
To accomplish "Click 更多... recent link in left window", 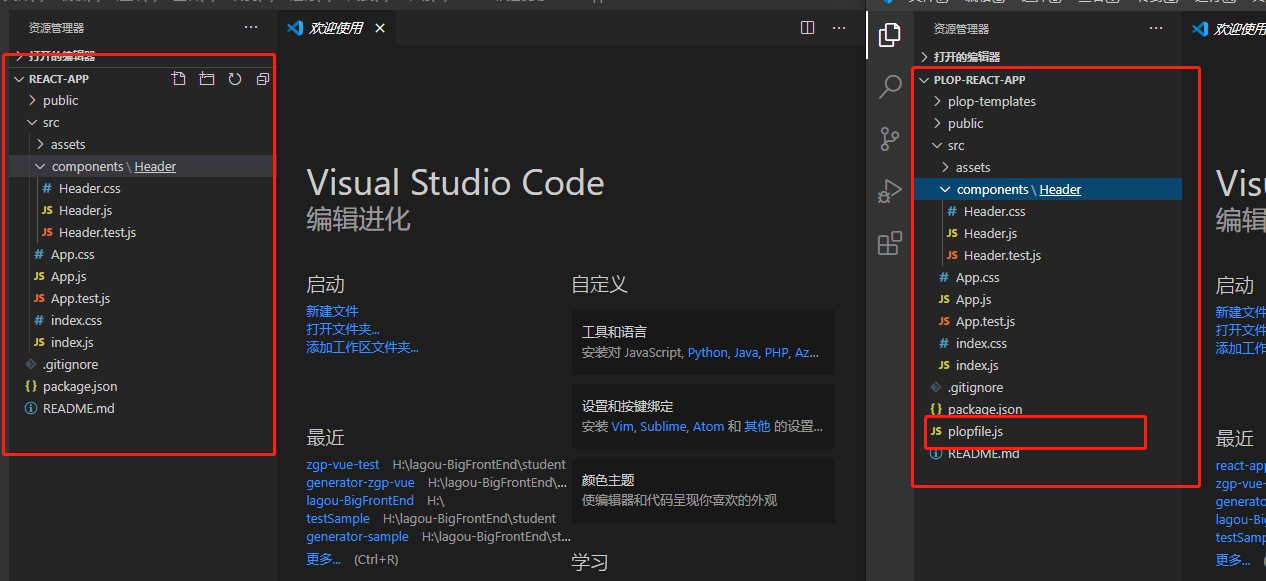I will [323, 559].
